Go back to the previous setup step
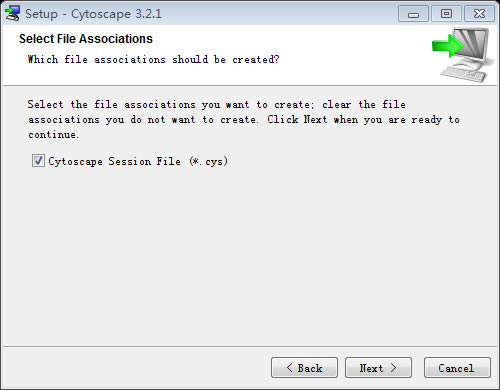 click(304, 368)
